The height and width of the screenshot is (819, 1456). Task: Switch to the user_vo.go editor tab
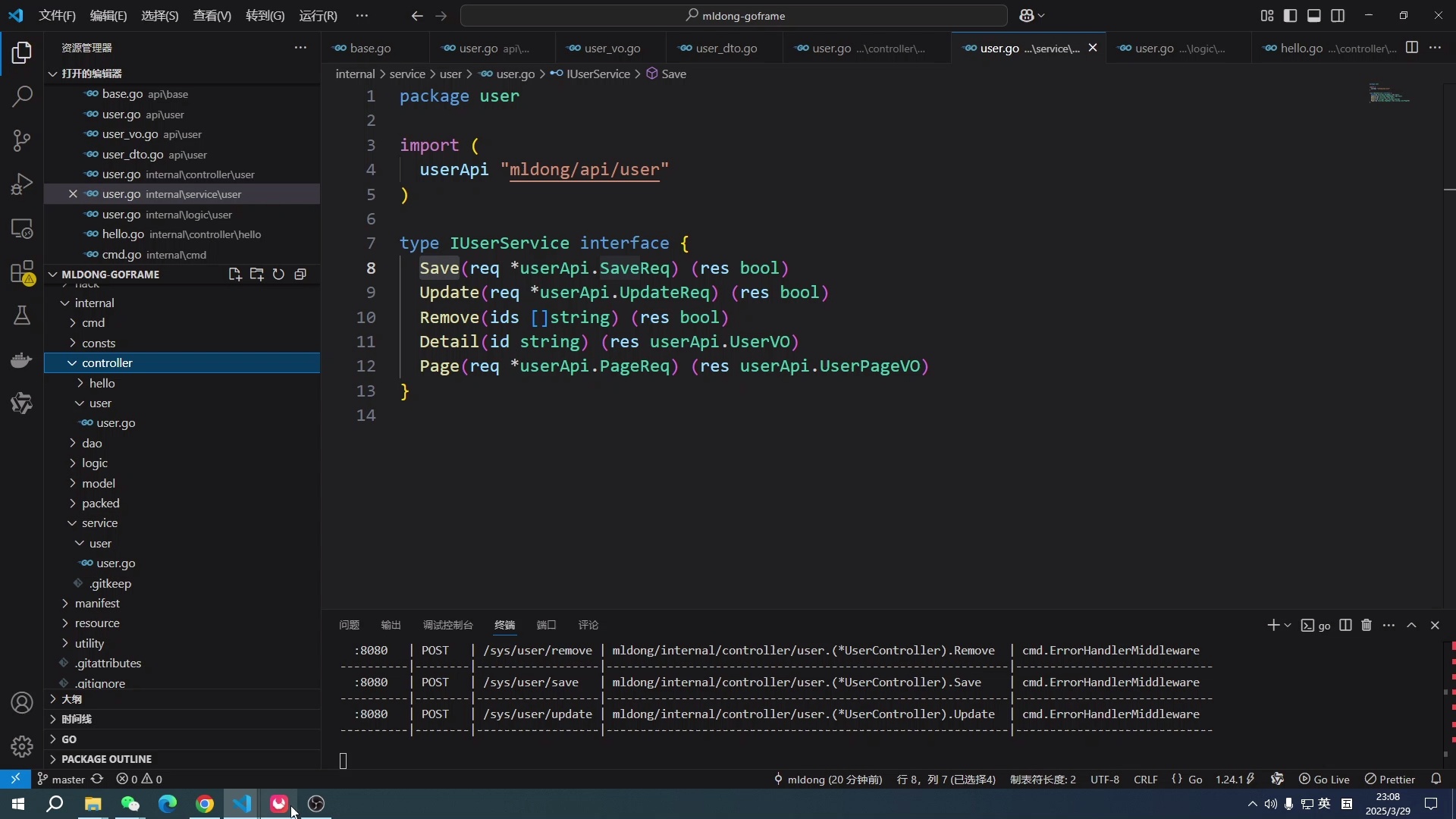pos(611,48)
